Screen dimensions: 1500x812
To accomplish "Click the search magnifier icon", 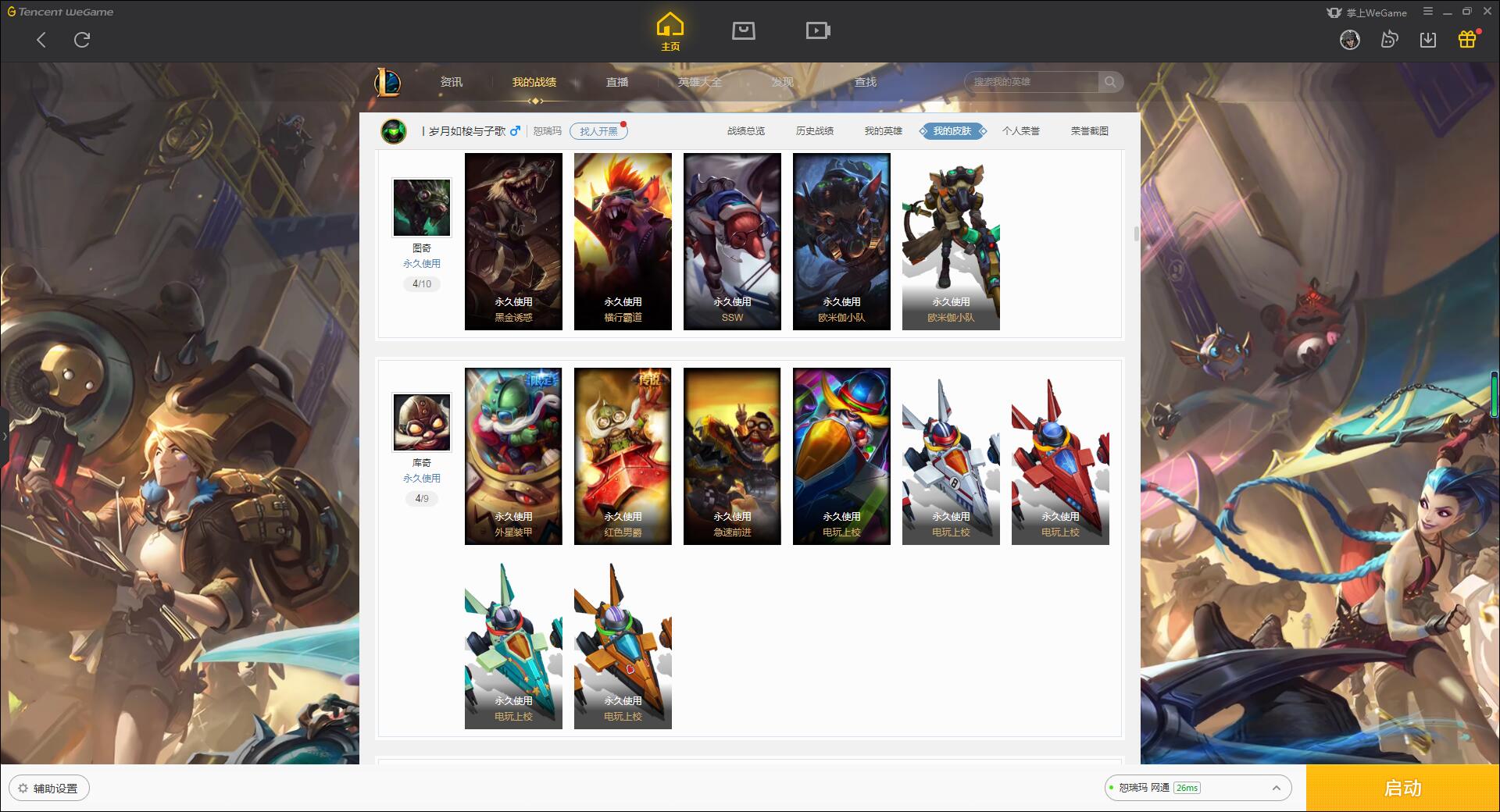I will pos(1110,82).
